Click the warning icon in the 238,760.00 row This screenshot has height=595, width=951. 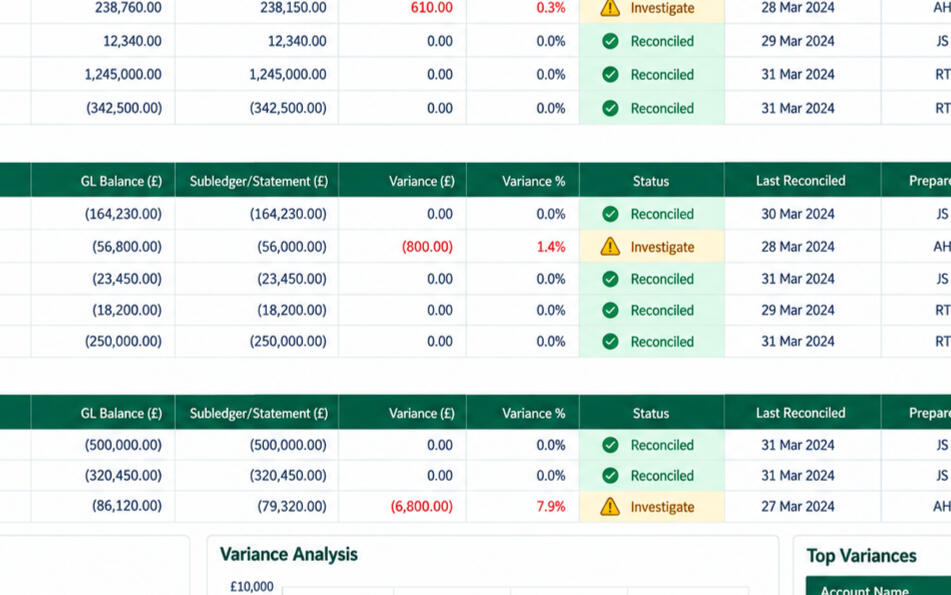click(610, 8)
